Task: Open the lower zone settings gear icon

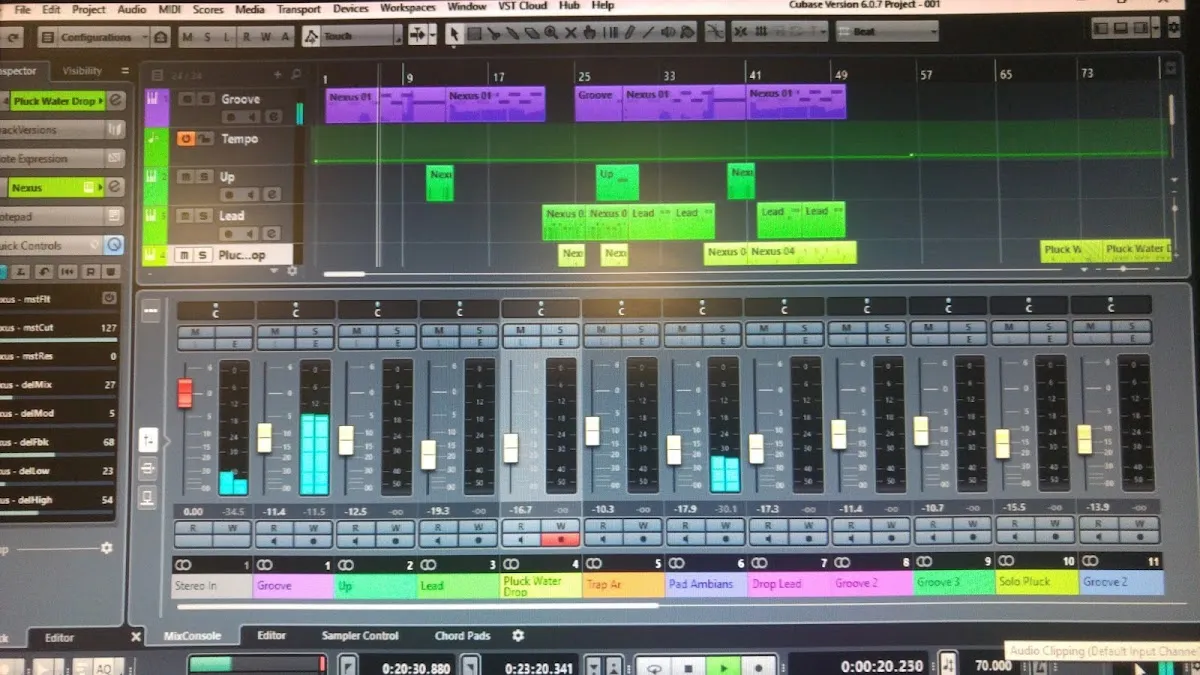Action: [x=518, y=636]
